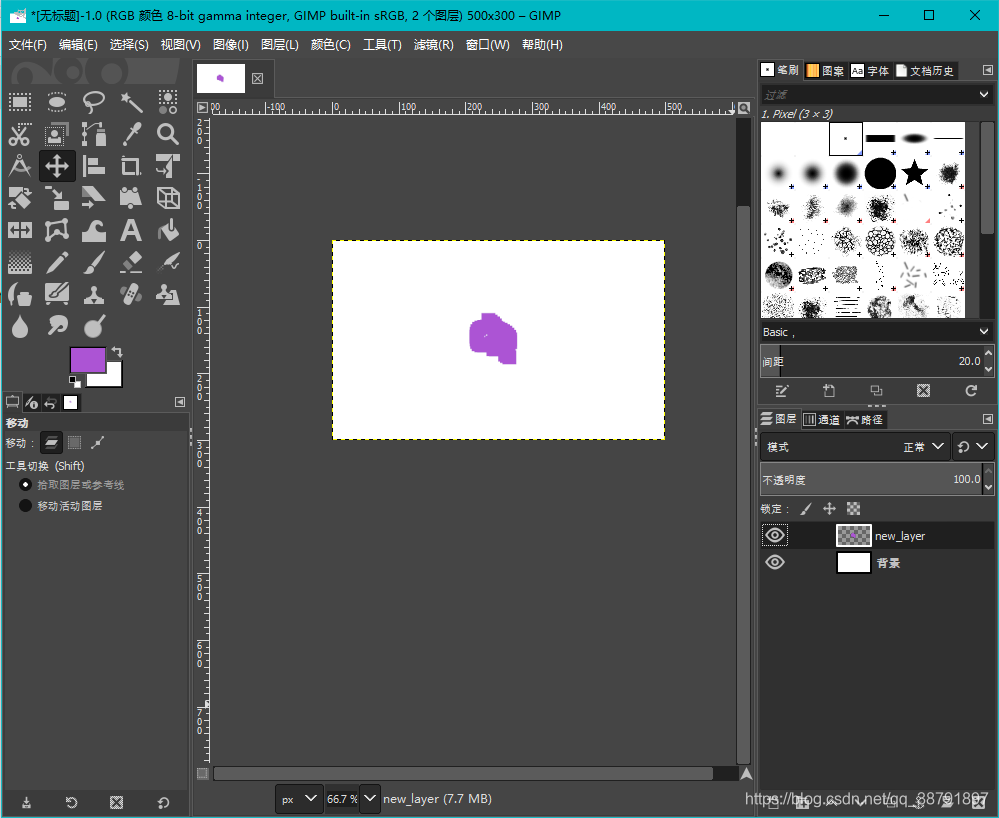Click the refresh brushes button
Viewport: 999px width, 818px height.
[x=971, y=391]
